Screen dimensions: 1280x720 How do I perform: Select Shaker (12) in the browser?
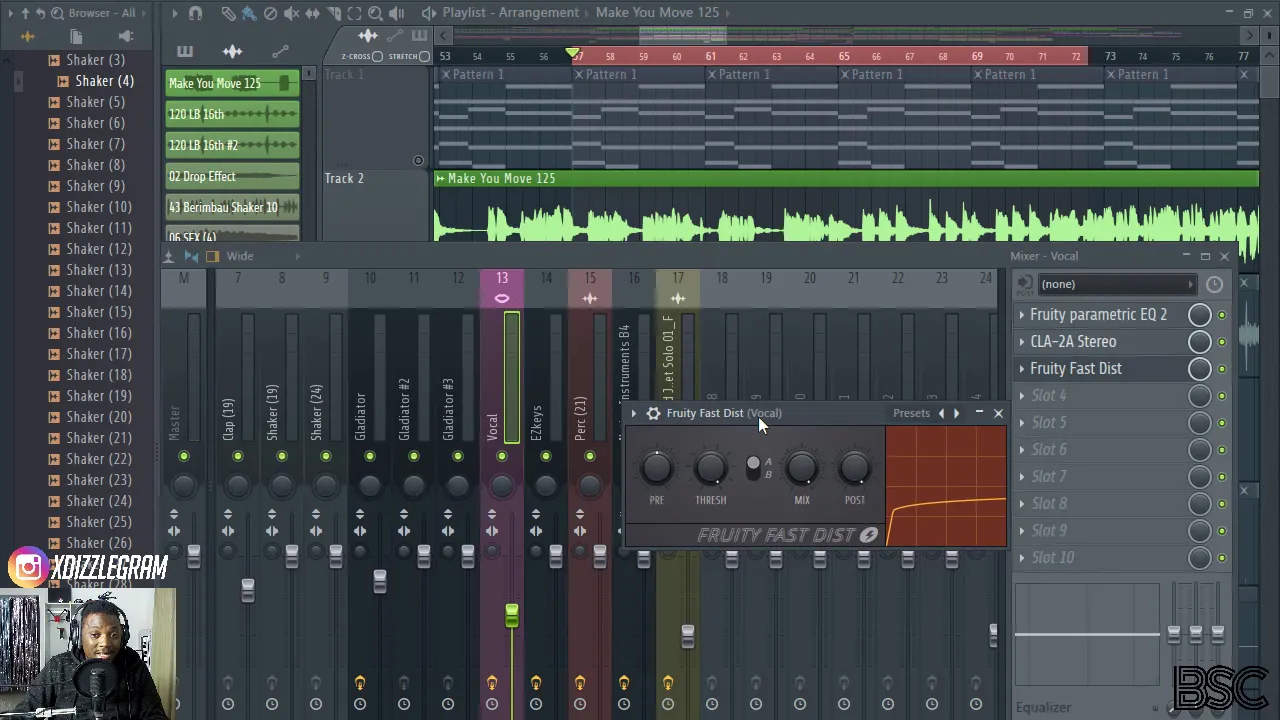coord(98,249)
